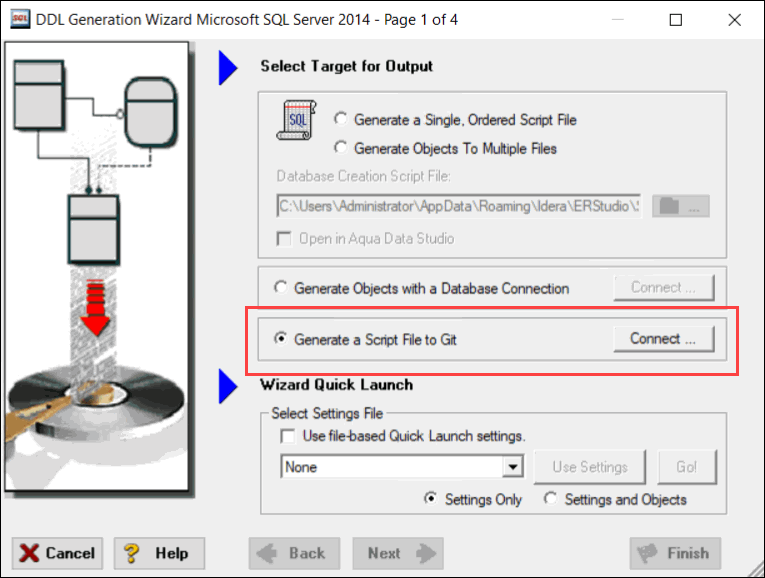
Task: Close the DDL Generation Wizard window
Action: [734, 20]
